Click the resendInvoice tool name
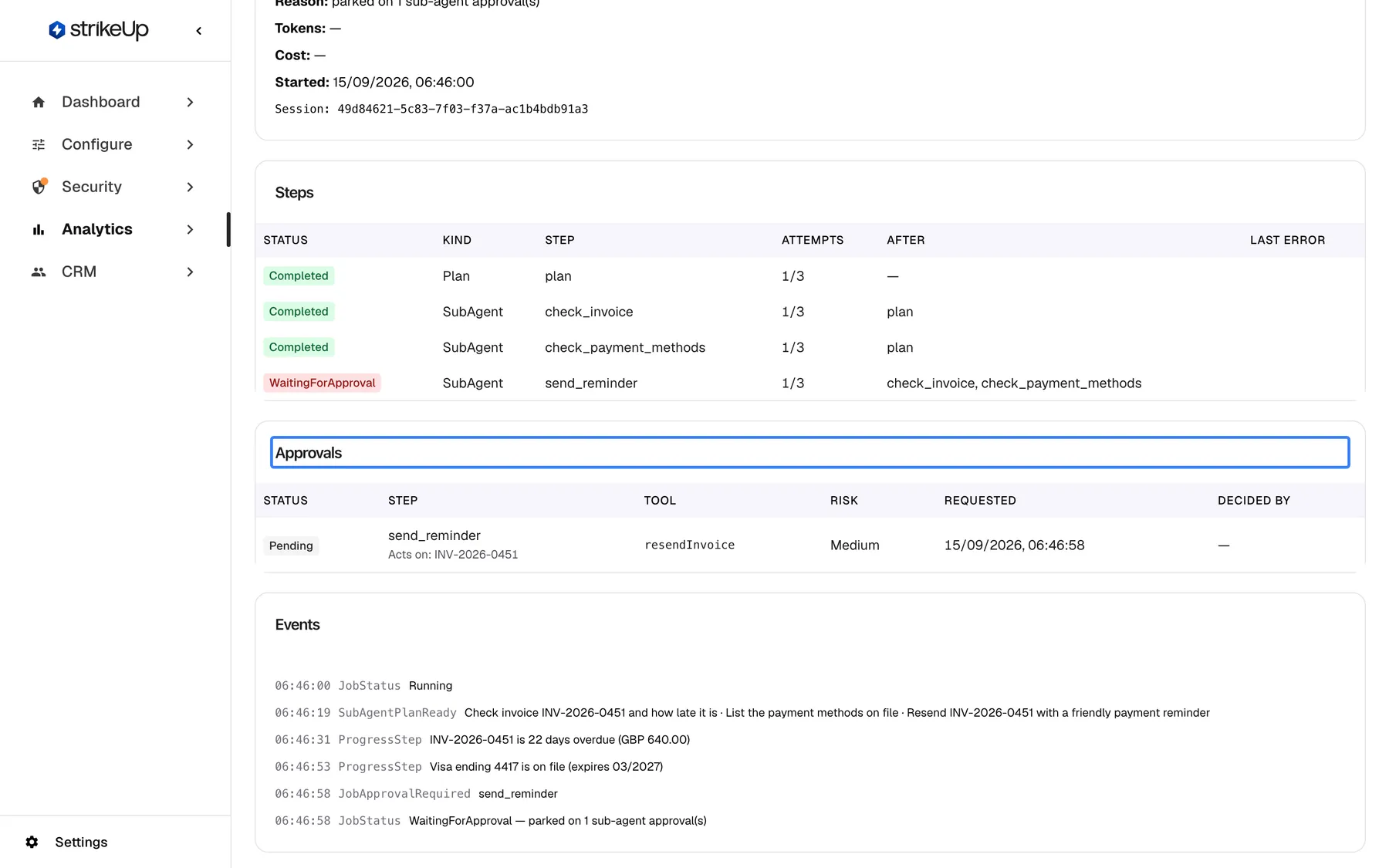 689,545
